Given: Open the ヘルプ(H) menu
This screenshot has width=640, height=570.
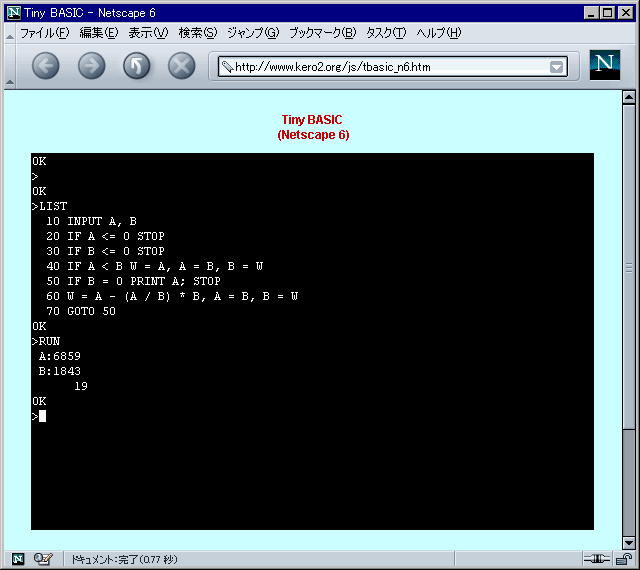Looking at the screenshot, I should click(439, 33).
